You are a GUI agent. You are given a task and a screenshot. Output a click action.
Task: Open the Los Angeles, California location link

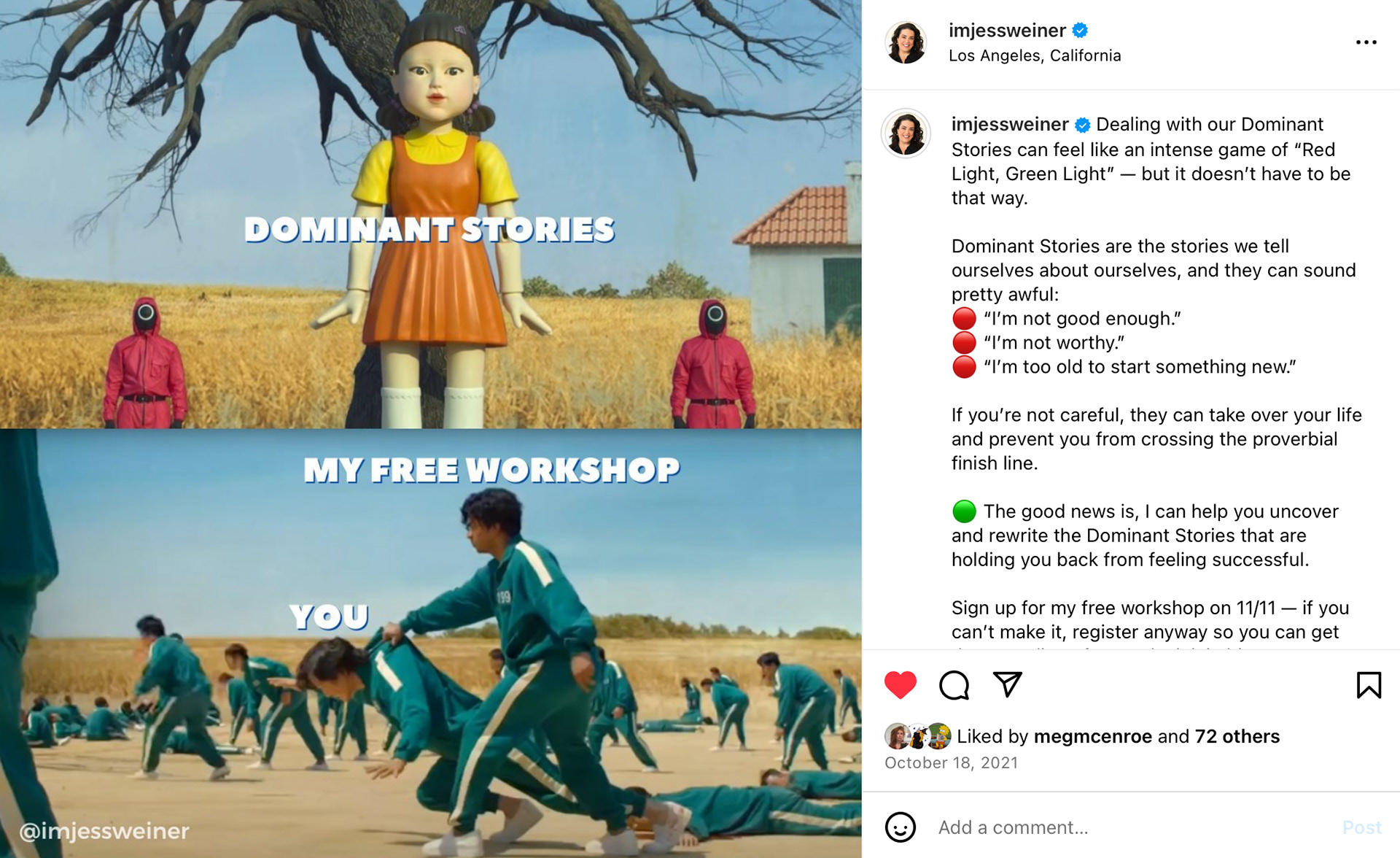[1035, 55]
